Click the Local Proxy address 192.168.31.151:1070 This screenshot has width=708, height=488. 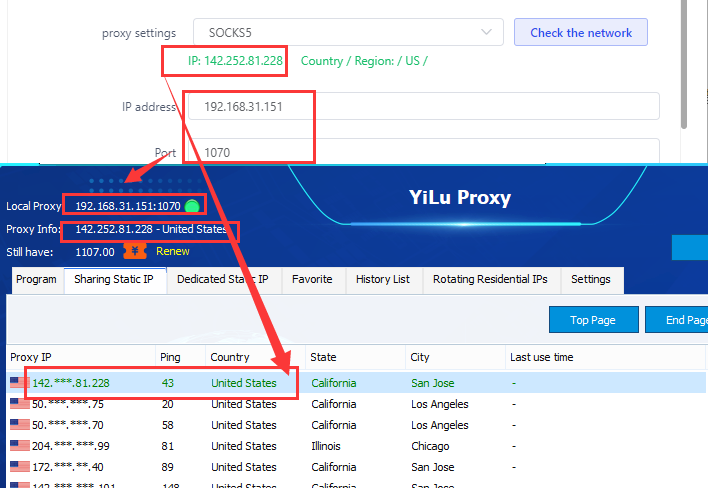point(128,206)
